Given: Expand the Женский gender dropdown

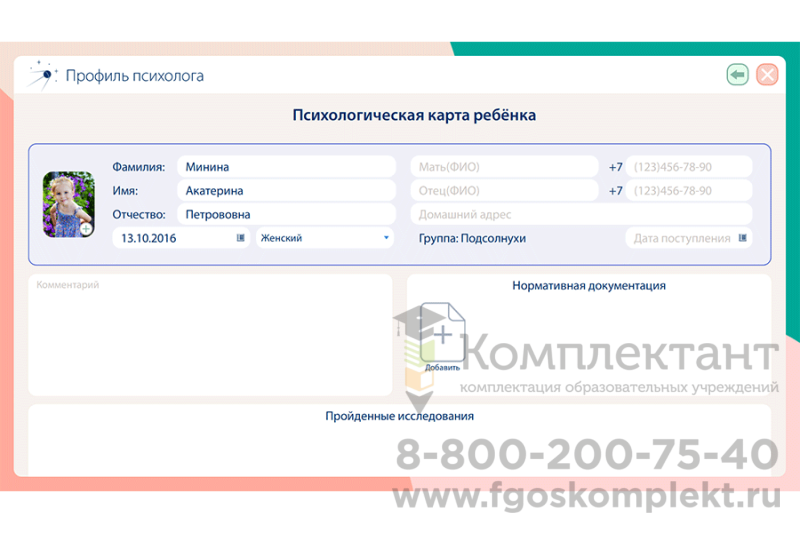Looking at the screenshot, I should click(x=386, y=238).
